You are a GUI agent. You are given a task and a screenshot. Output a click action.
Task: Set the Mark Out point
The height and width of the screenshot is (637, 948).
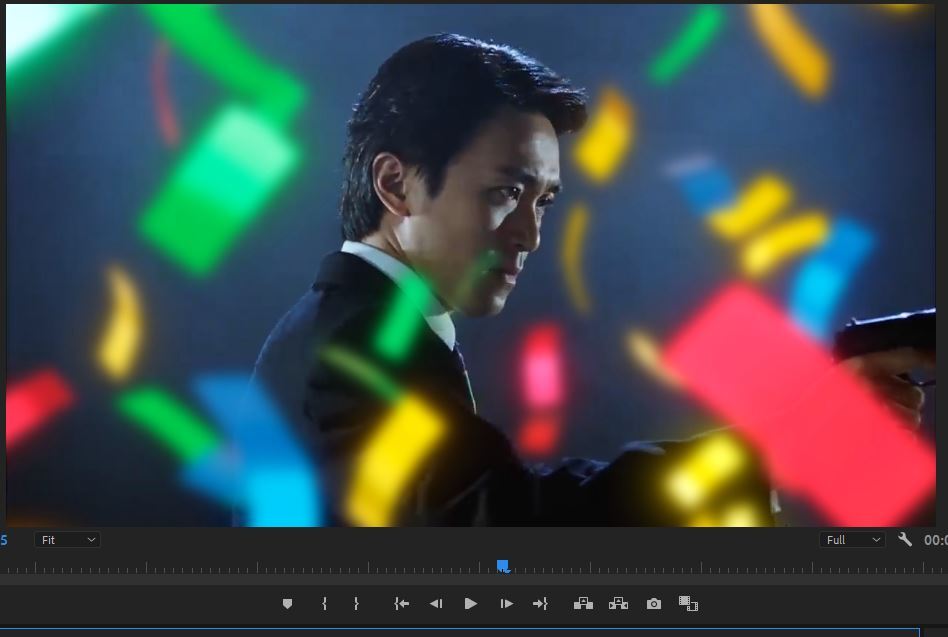tap(356, 603)
